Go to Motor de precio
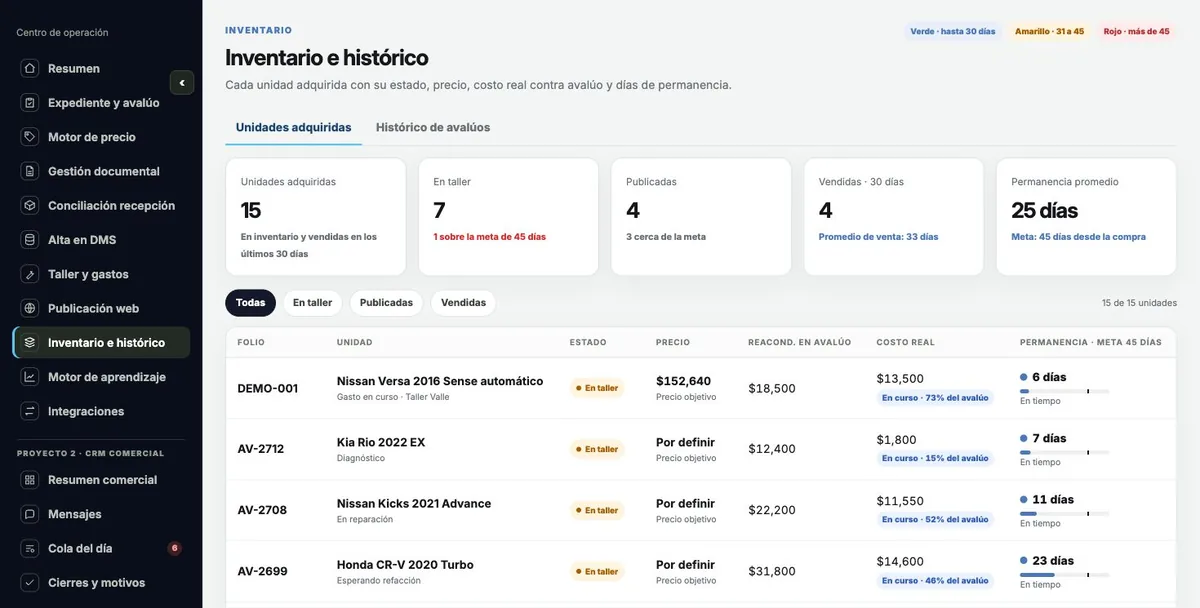Image resolution: width=1200 pixels, height=608 pixels. click(101, 137)
